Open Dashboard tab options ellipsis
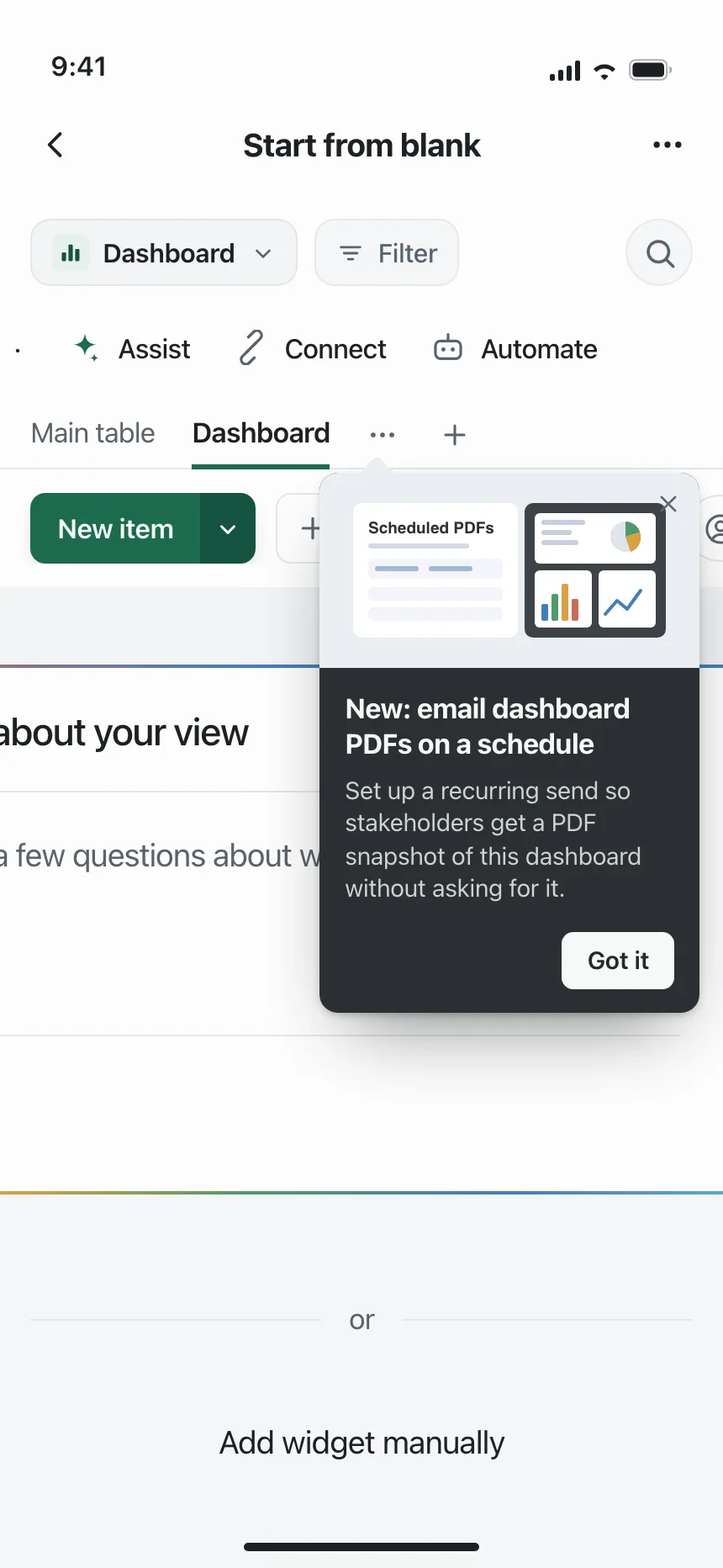723x1568 pixels. 383,435
